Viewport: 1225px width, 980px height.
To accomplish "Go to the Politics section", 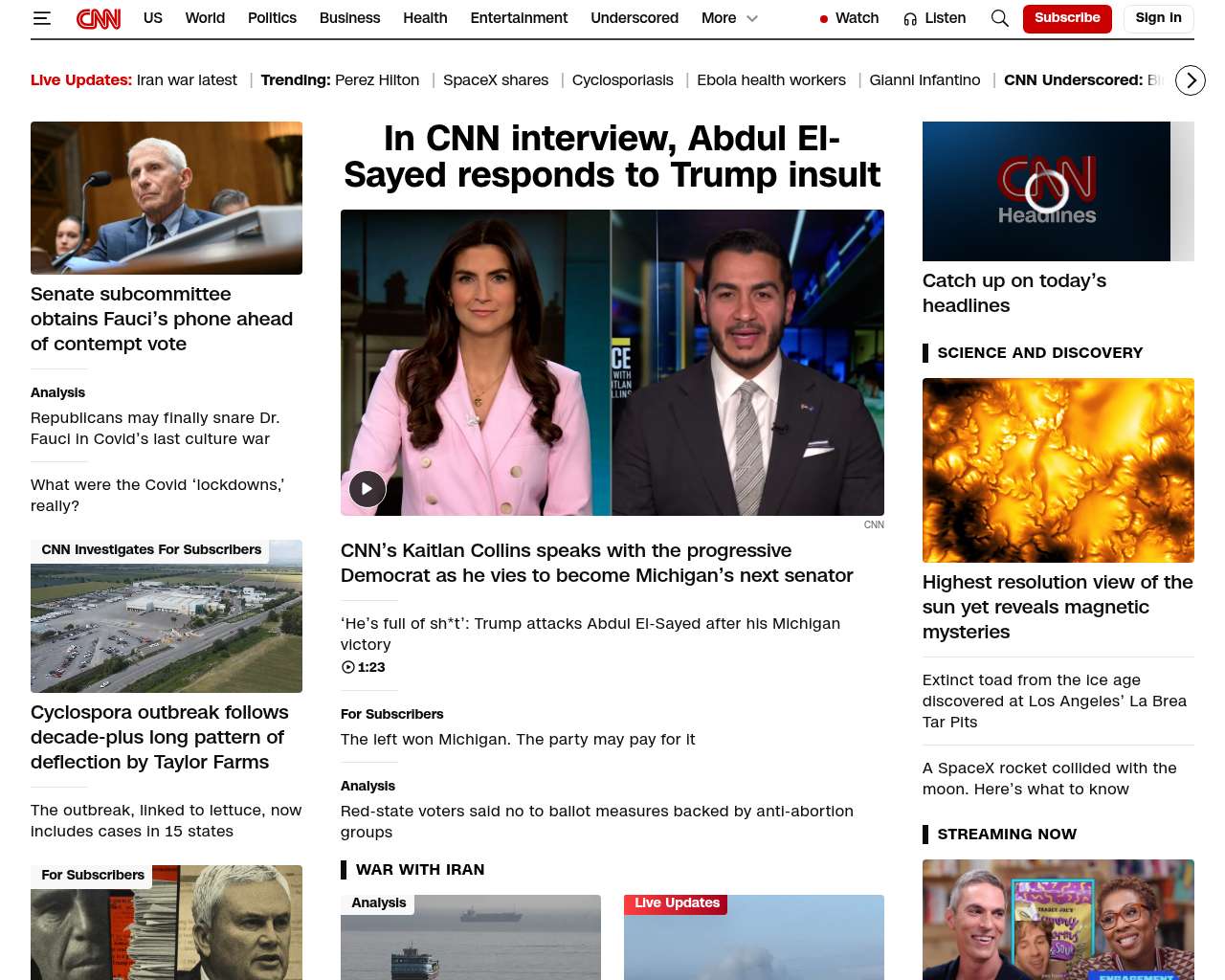I will coord(272,18).
